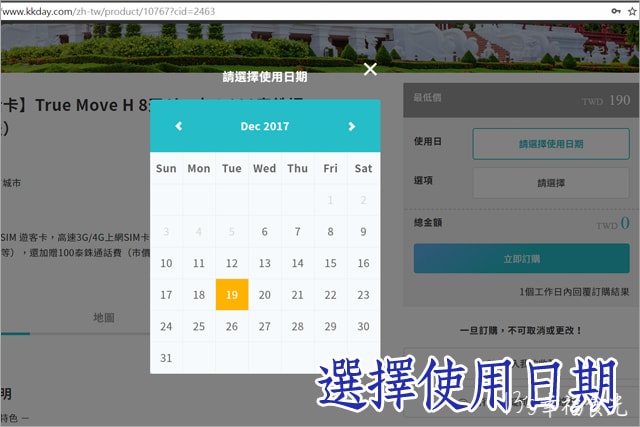Select December 15 in calendar
This screenshot has height=427, width=640.
coord(331,263)
